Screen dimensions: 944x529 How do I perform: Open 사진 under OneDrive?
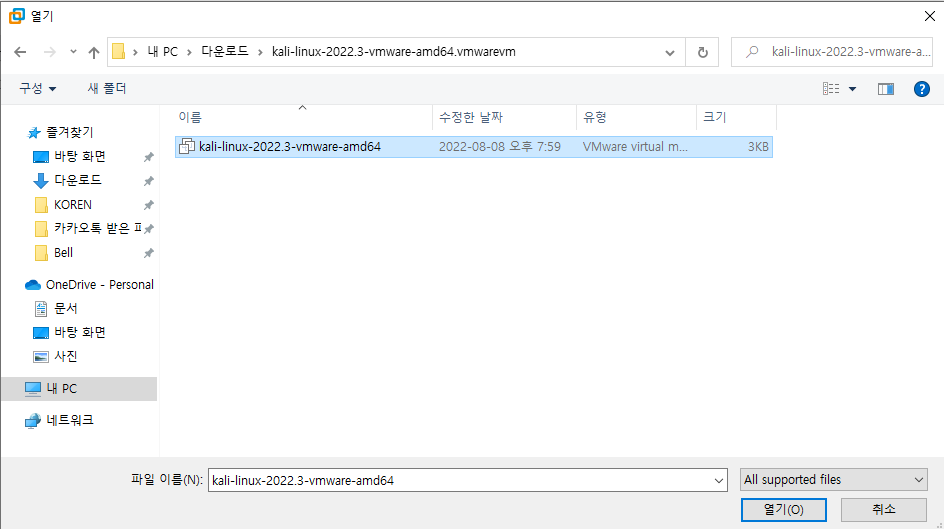(66, 356)
